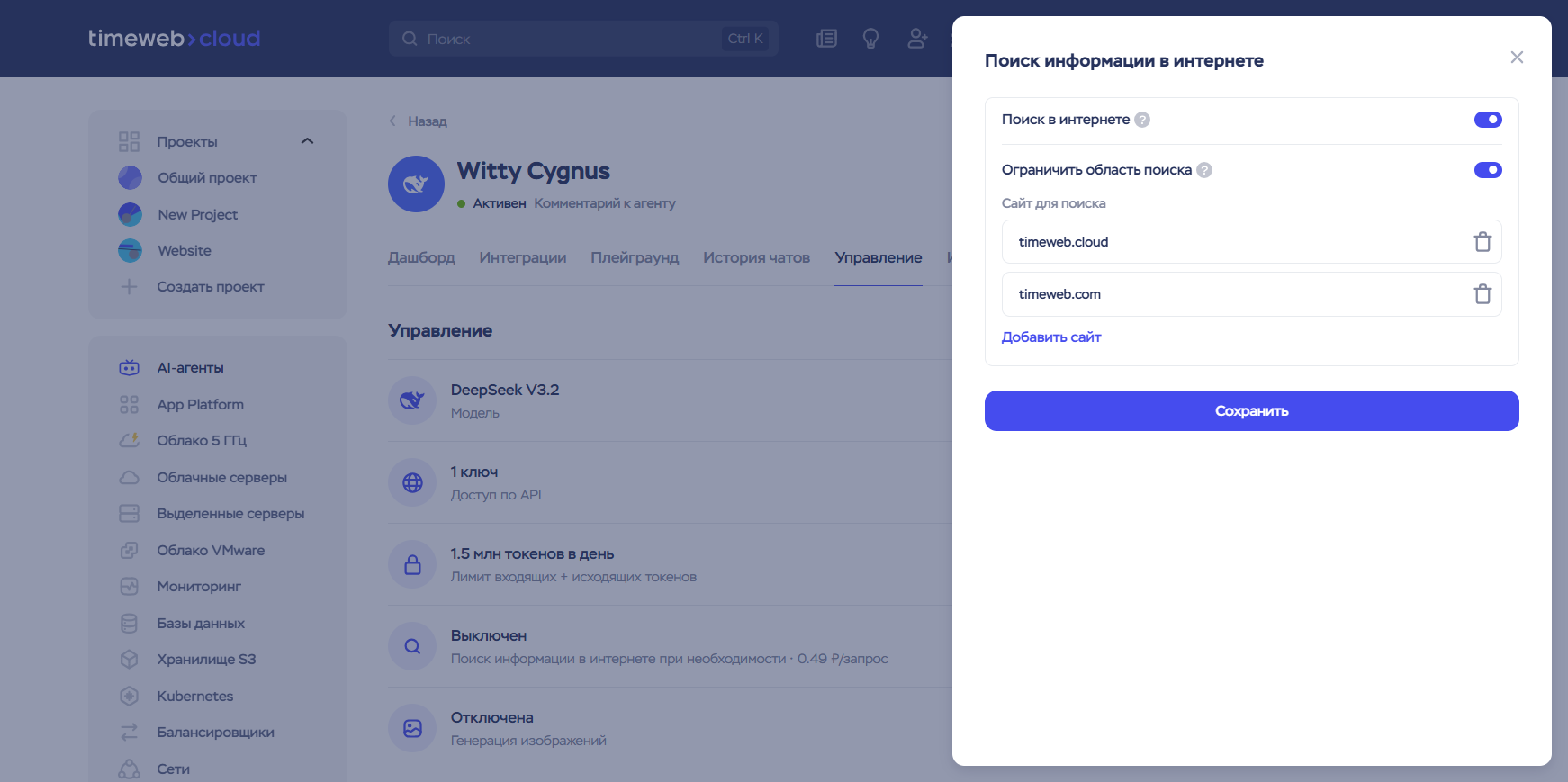Click the Облако VMware icon
The image size is (1568, 782).
click(129, 550)
